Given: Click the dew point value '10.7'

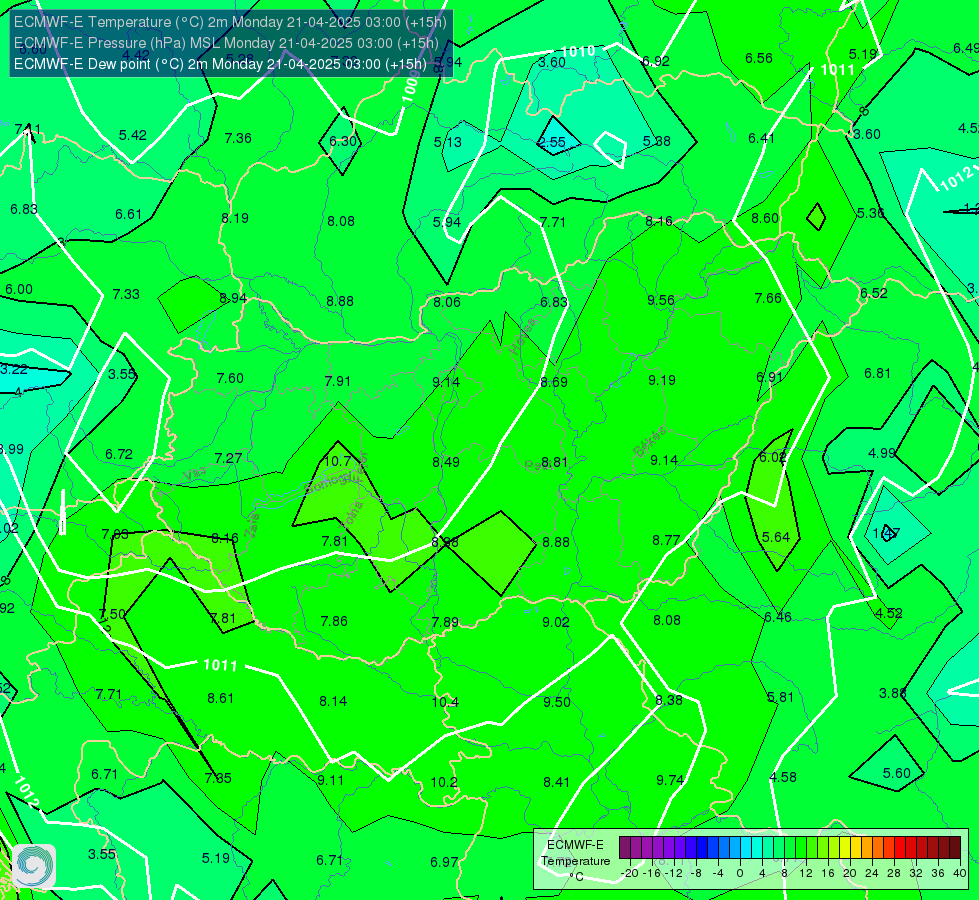Looking at the screenshot, I should click(x=337, y=461).
